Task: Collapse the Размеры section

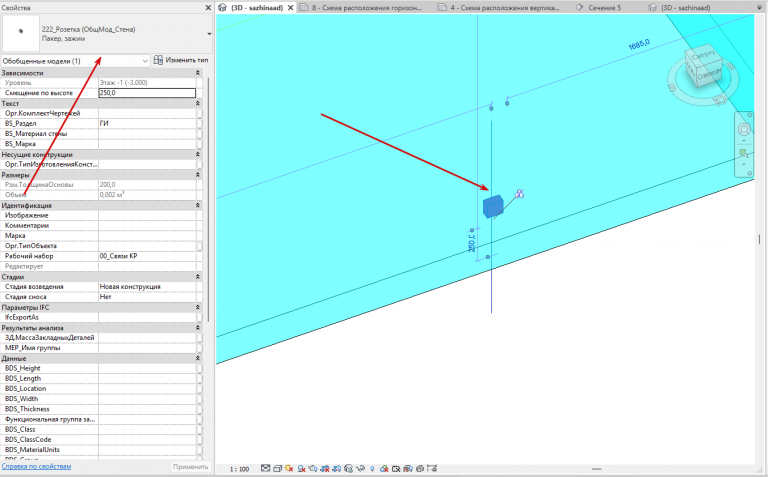Action: pyautogui.click(x=198, y=175)
